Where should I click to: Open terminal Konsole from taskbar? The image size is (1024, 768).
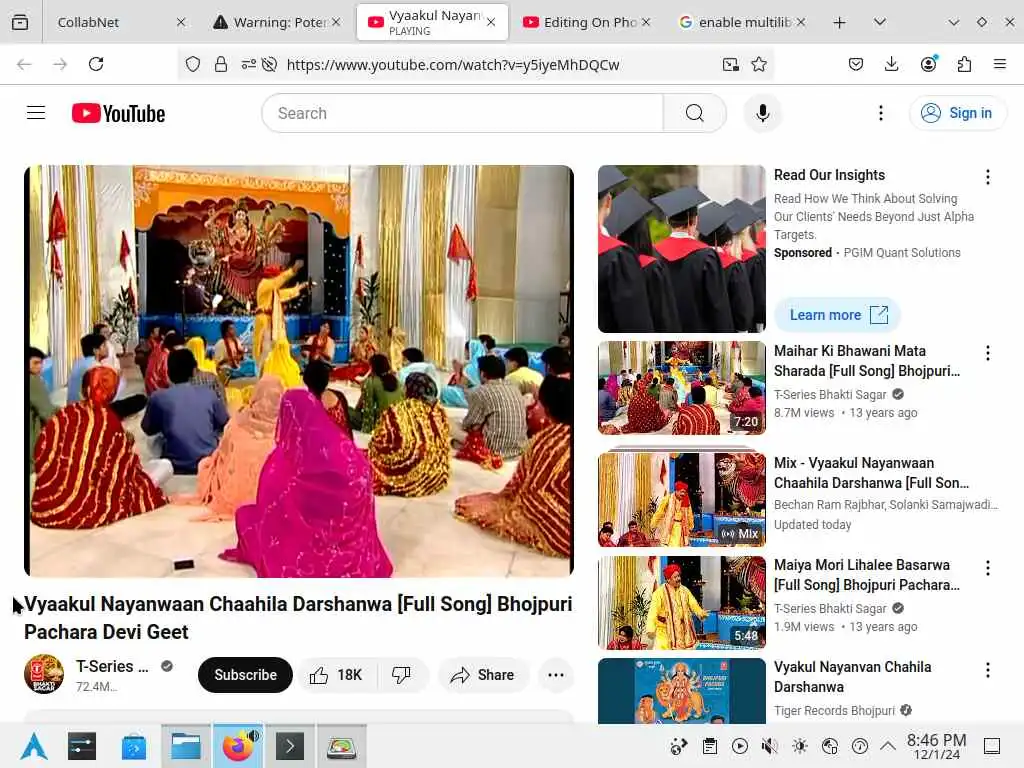290,746
